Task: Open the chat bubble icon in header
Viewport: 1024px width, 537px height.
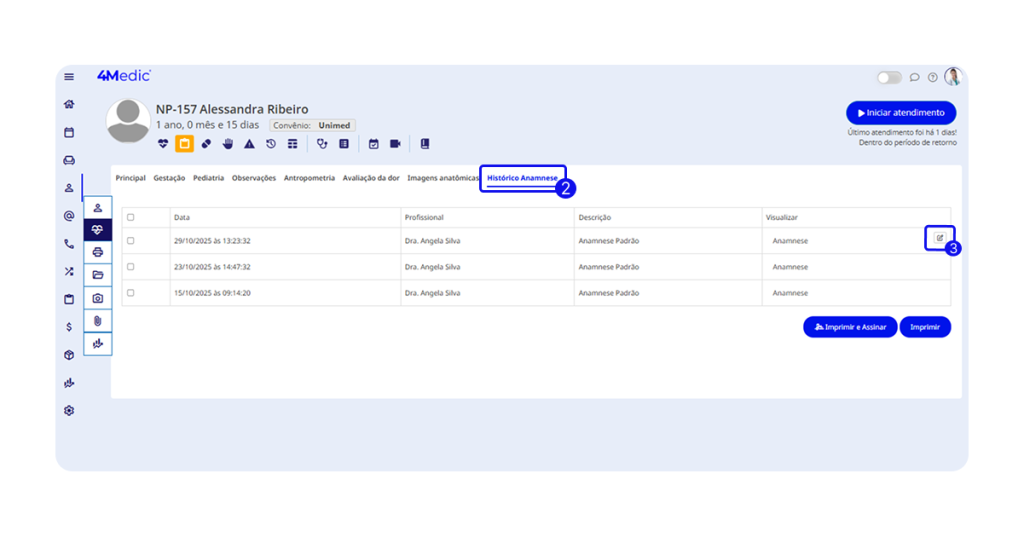Action: (914, 77)
